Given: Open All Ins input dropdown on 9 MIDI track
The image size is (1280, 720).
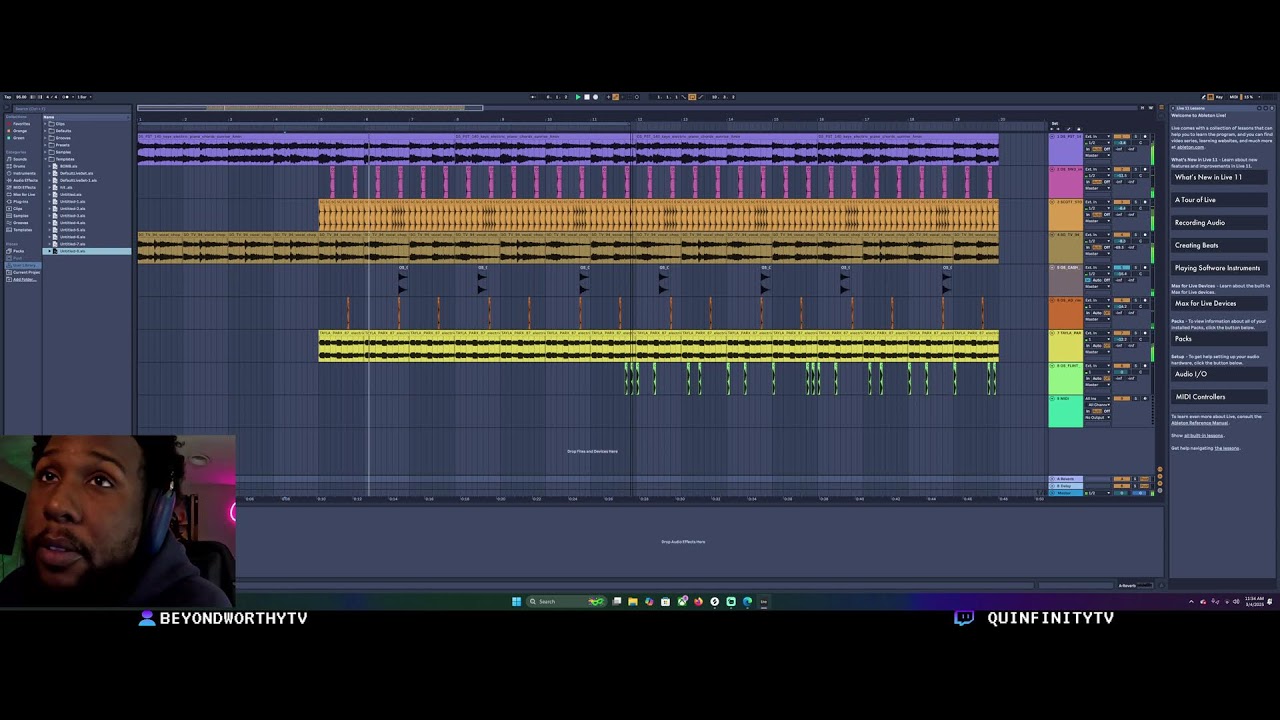Looking at the screenshot, I should [x=1097, y=398].
